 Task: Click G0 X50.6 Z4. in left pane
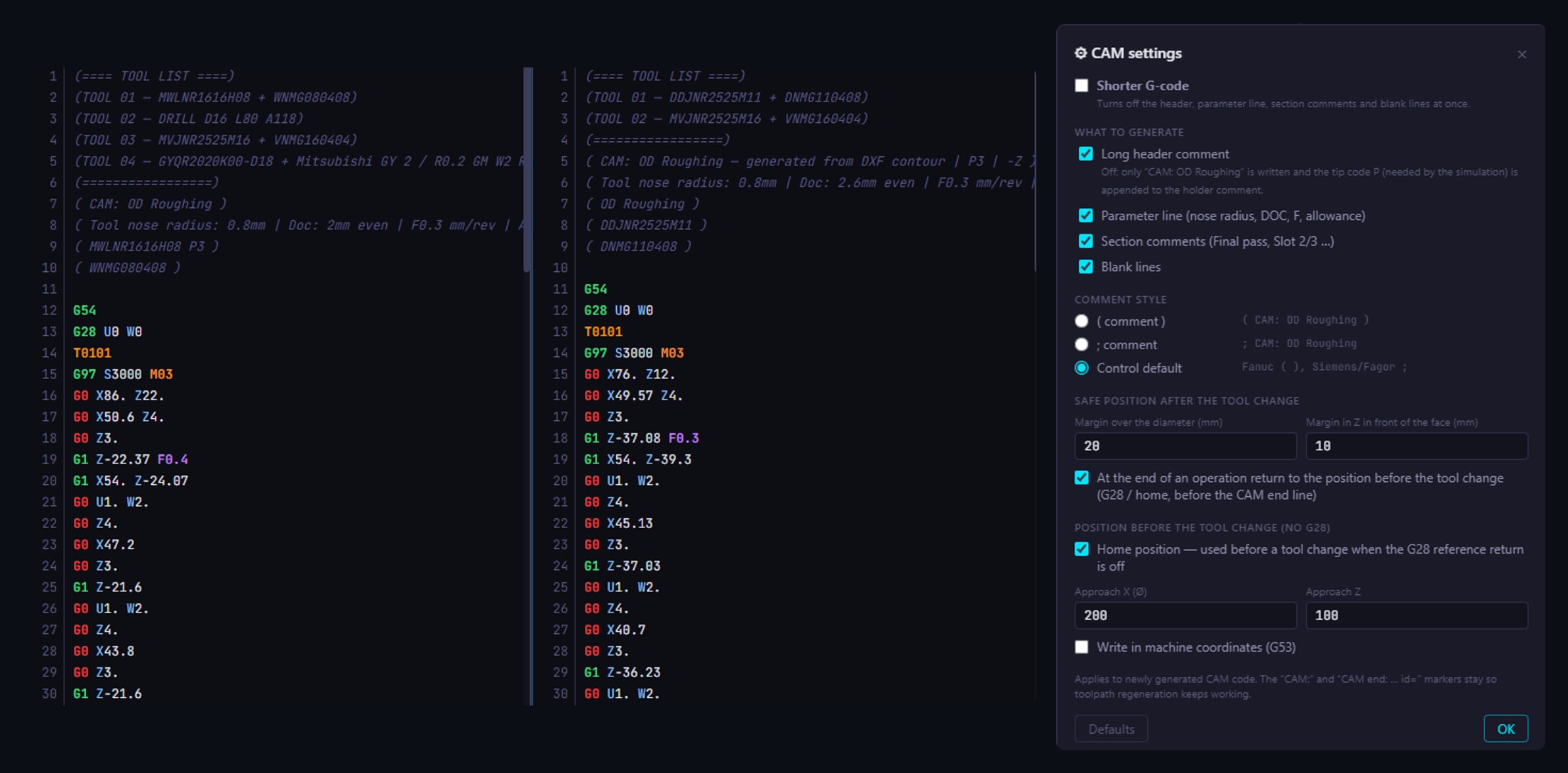click(119, 417)
